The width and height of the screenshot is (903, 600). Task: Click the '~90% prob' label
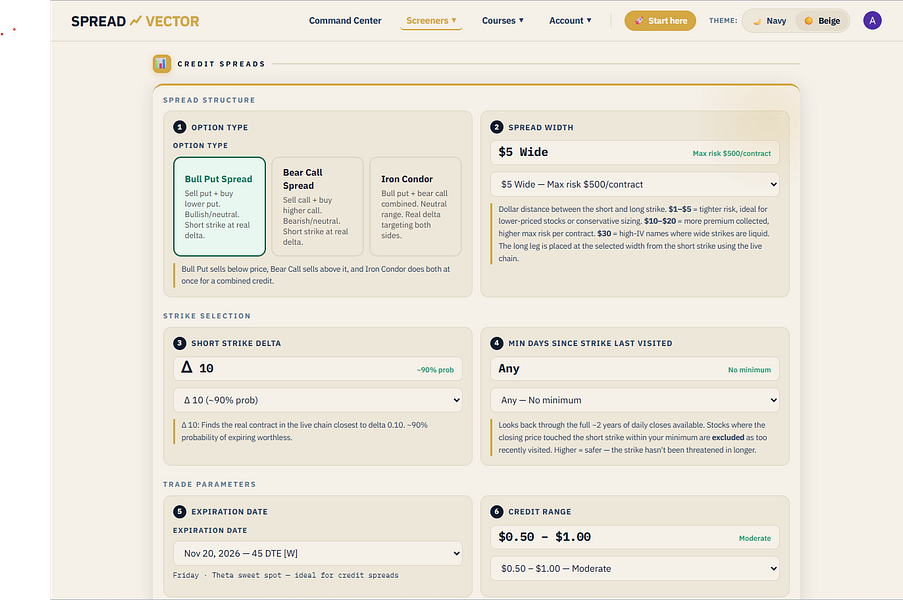[x=435, y=370]
